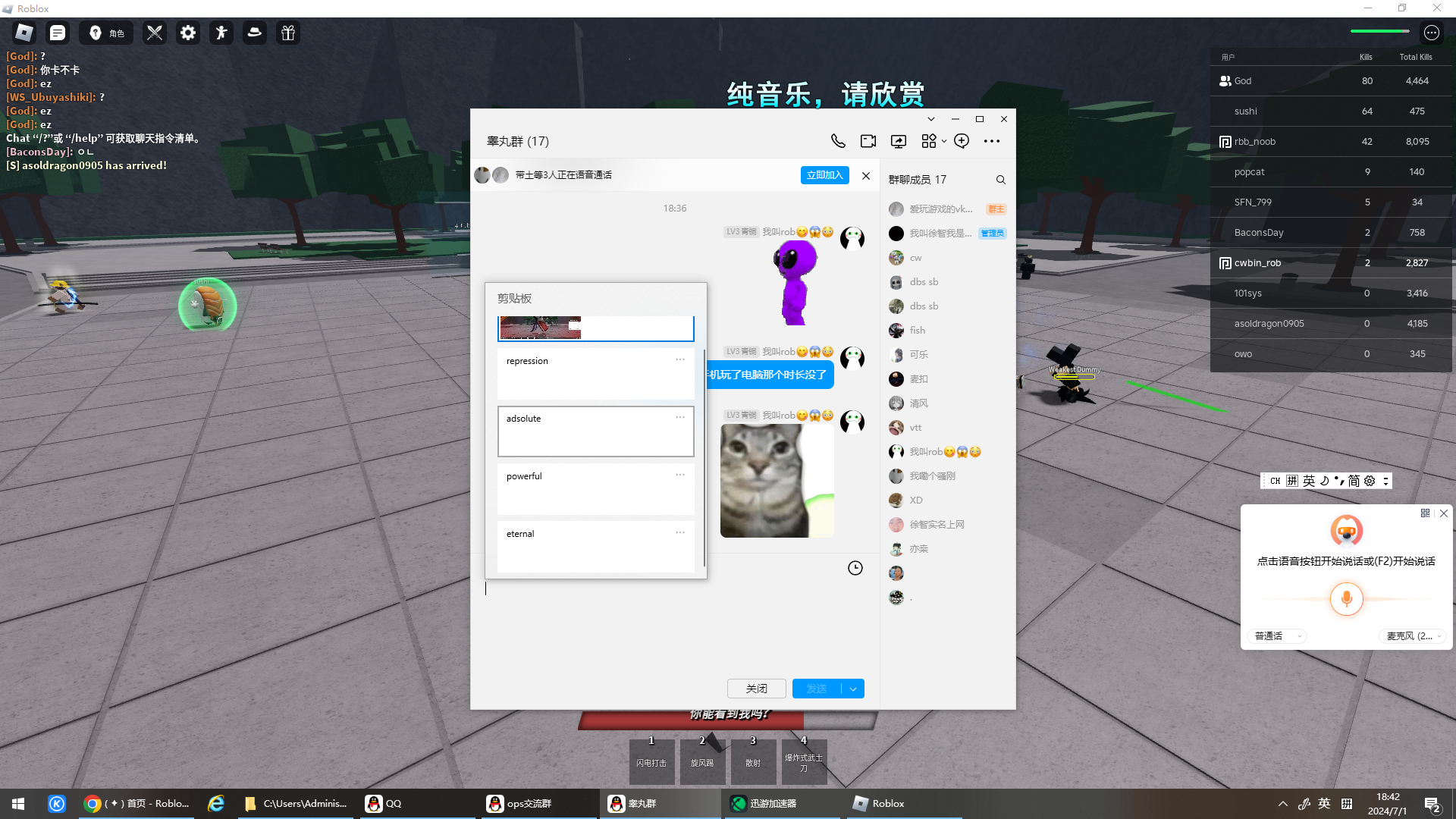Toggle 简 simplified/traditional on IME bar
The width and height of the screenshot is (1456, 819).
click(1354, 481)
